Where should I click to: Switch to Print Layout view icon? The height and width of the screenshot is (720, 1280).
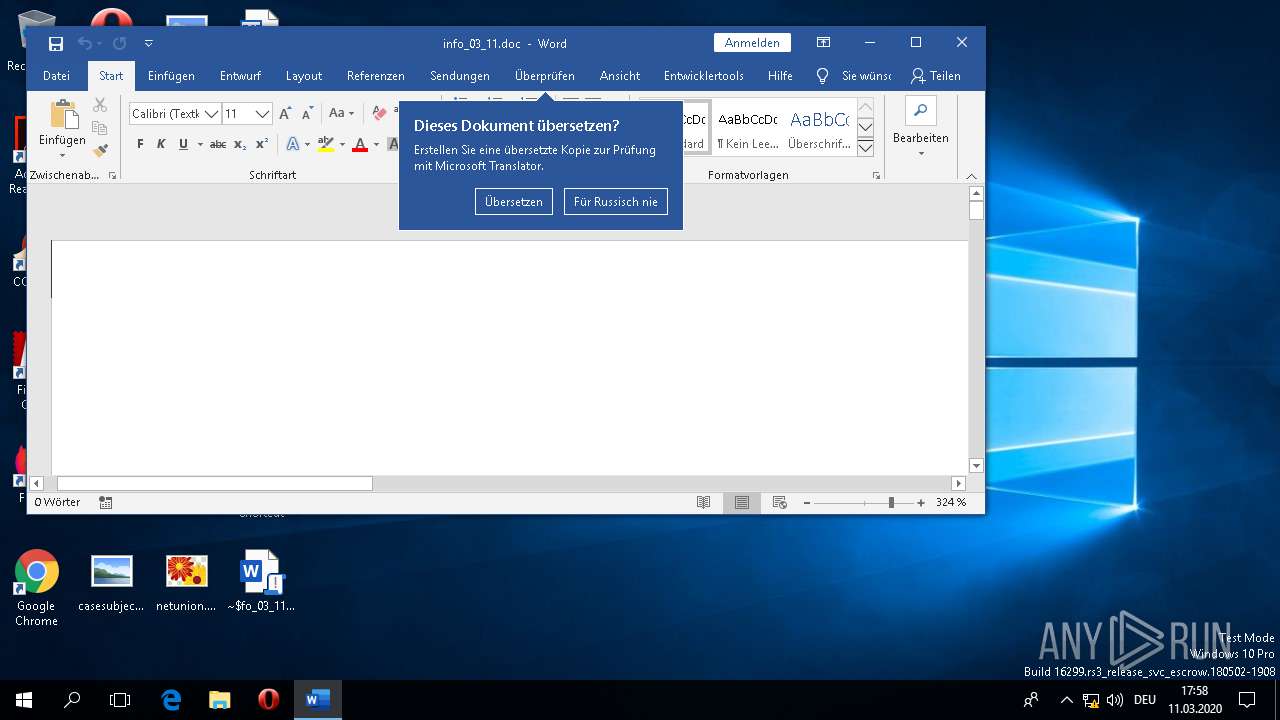pos(742,502)
